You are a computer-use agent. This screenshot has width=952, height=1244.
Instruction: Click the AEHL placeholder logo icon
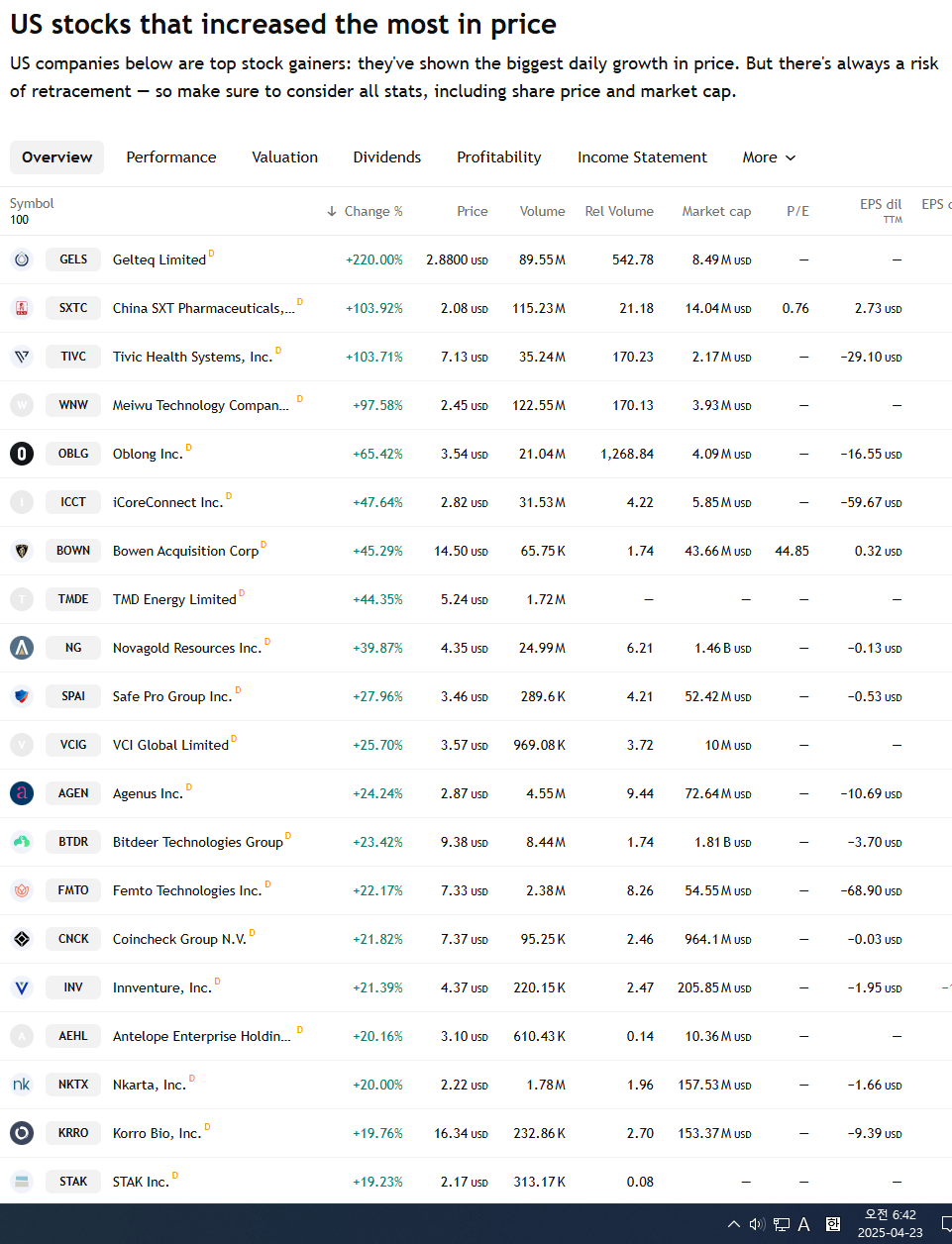coord(22,1036)
